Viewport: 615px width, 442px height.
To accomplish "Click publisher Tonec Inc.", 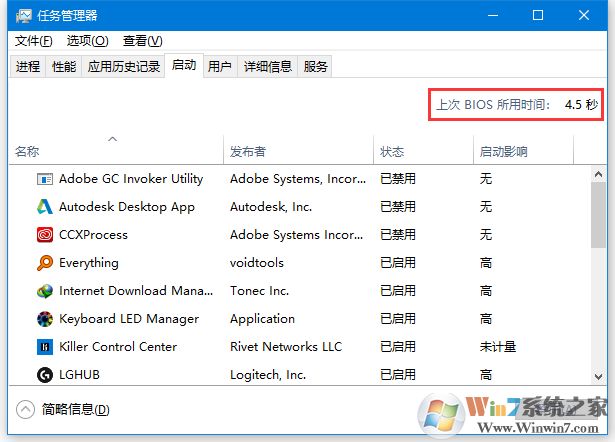I will [259, 291].
